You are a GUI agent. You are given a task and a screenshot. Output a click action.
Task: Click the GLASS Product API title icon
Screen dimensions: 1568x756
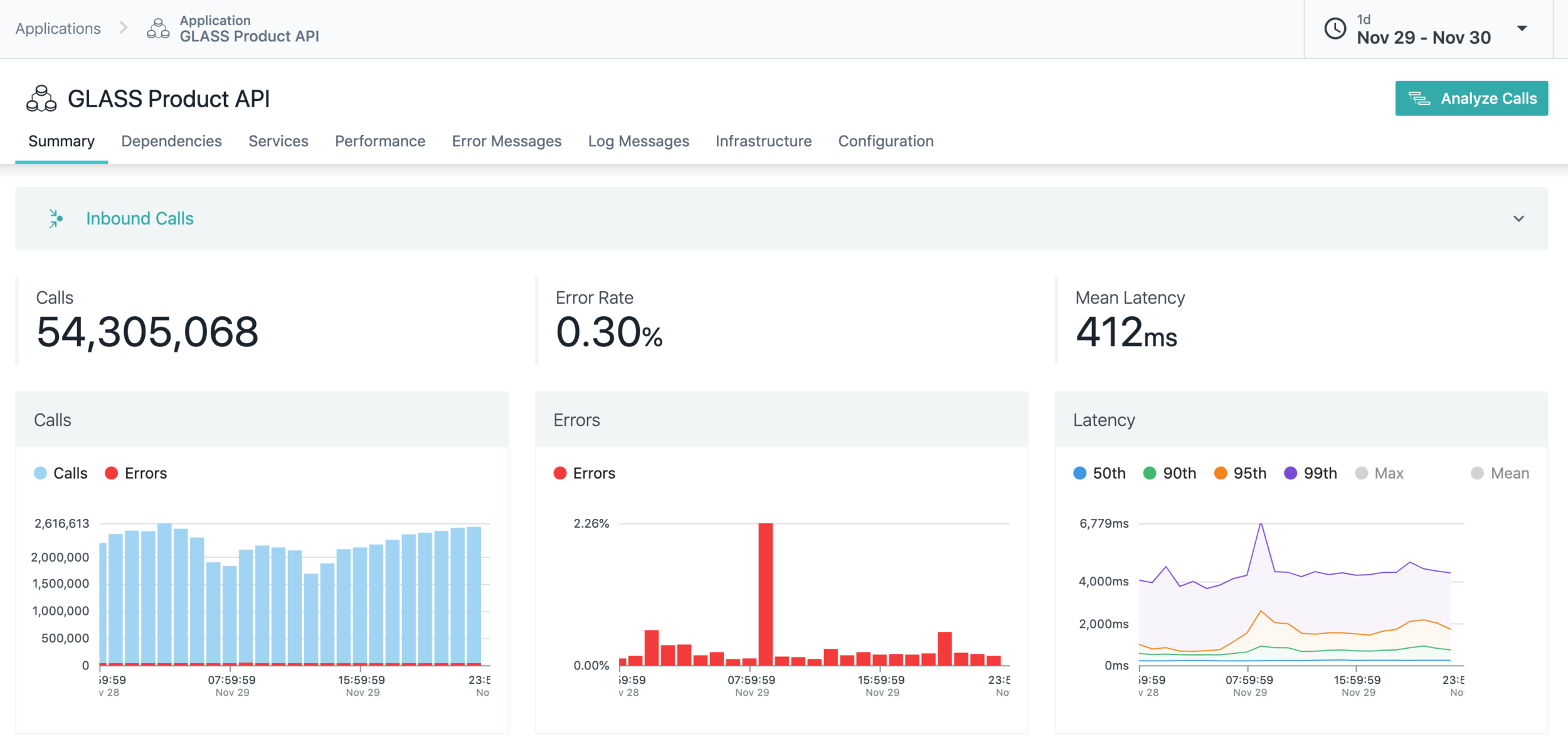[41, 98]
